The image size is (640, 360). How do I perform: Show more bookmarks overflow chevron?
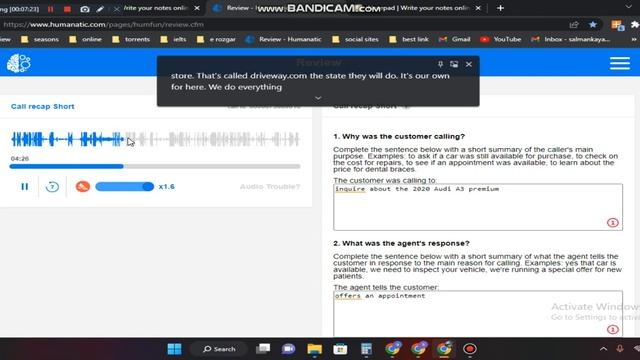pyautogui.click(x=634, y=39)
